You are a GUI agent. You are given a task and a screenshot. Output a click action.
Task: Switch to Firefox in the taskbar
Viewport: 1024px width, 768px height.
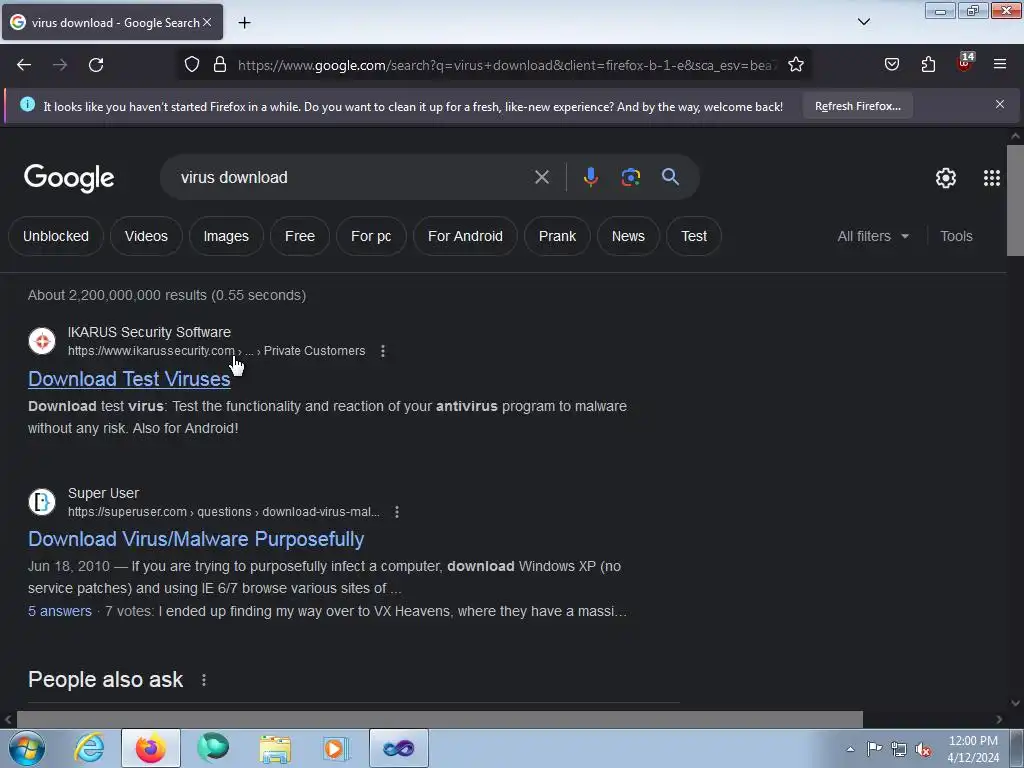tap(151, 748)
